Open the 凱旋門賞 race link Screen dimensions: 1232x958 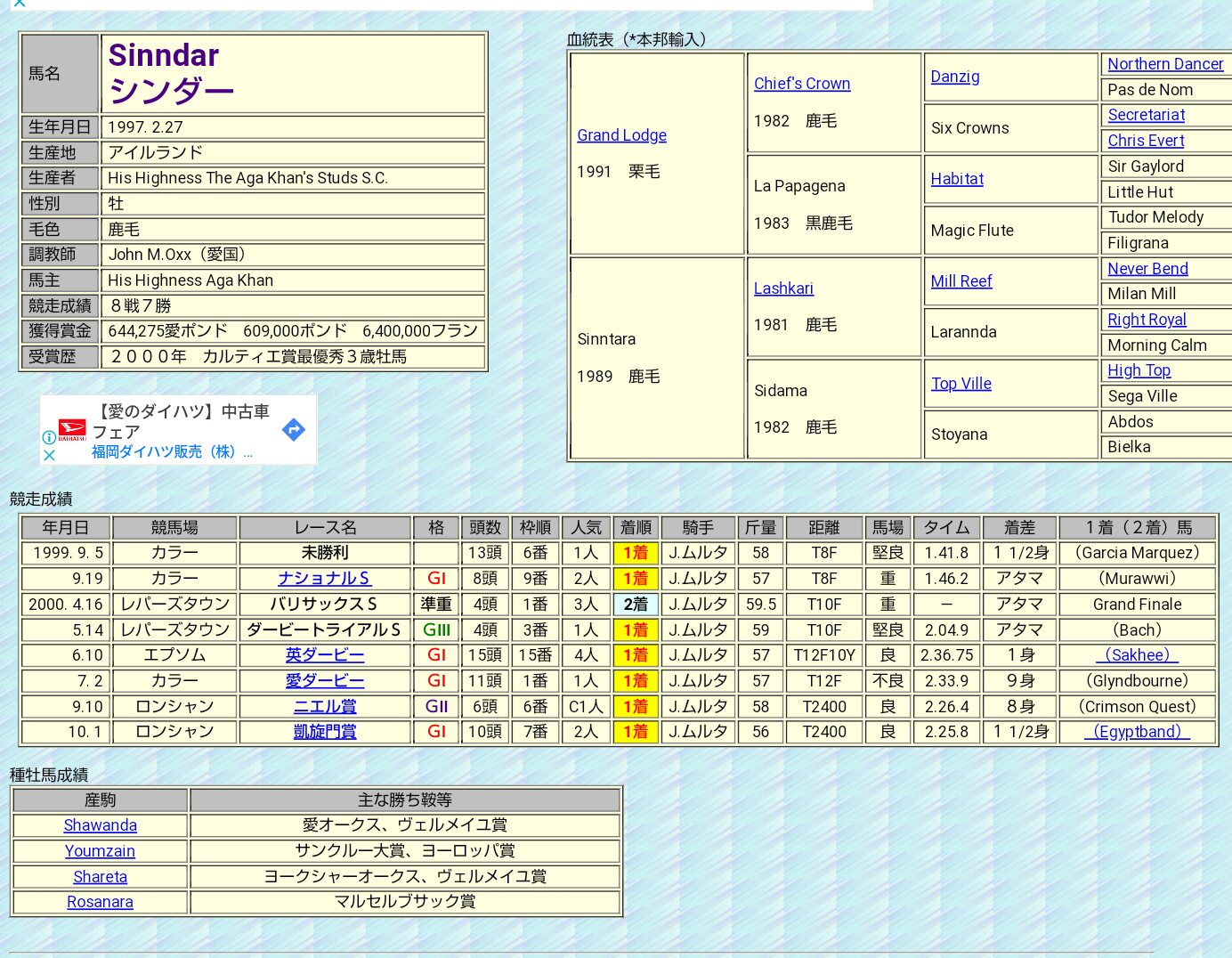324,732
